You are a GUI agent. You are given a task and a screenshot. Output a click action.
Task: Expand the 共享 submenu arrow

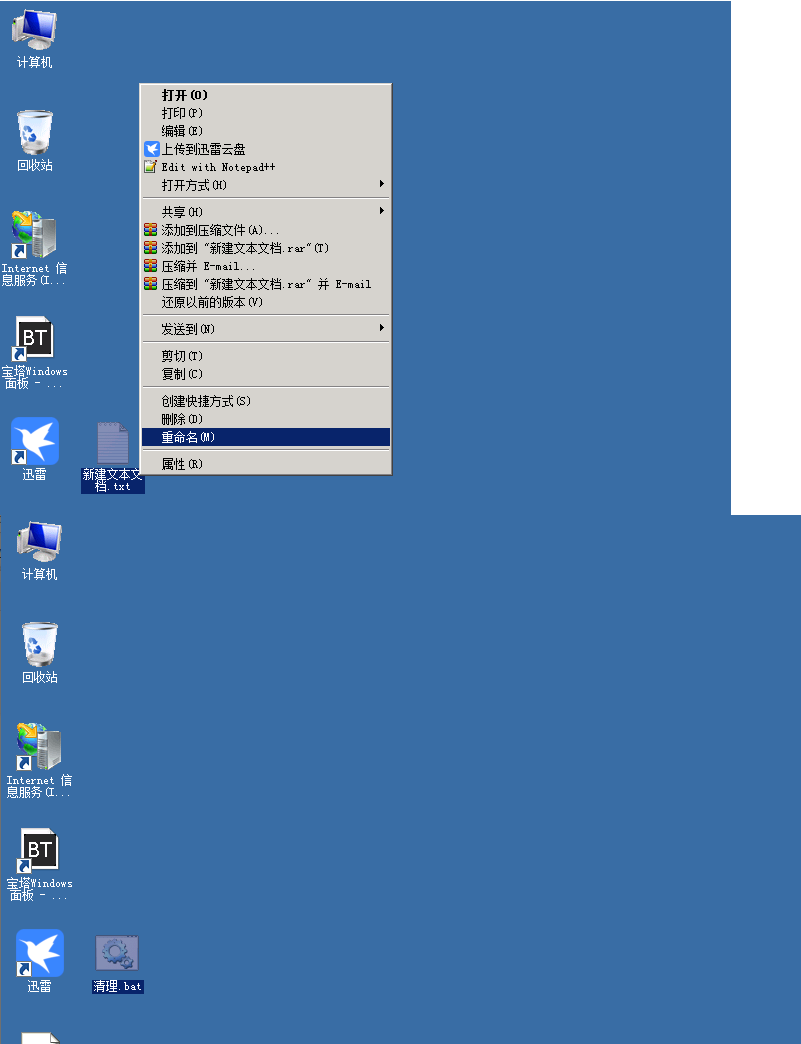381,211
